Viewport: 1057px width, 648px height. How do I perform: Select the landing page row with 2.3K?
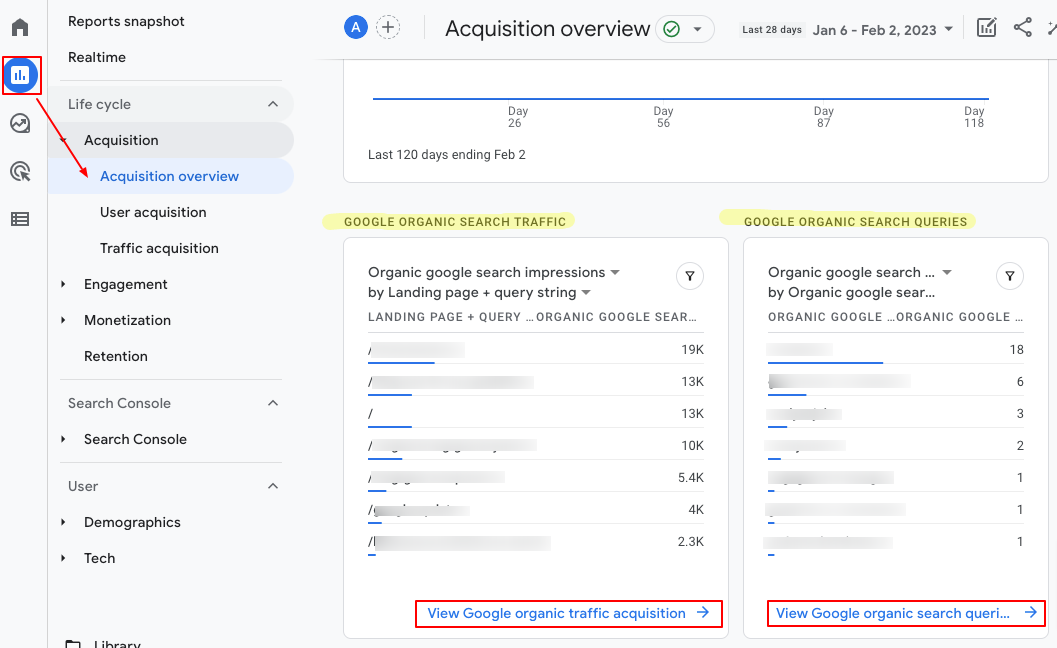tap(536, 541)
